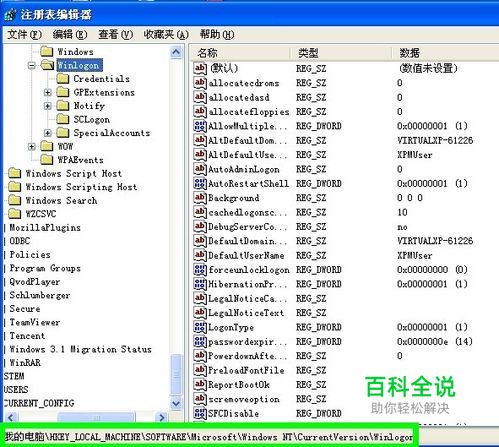This screenshot has width=499, height=447.
Task: Click DWORD icon of AllowMultiple value
Action: (x=200, y=126)
